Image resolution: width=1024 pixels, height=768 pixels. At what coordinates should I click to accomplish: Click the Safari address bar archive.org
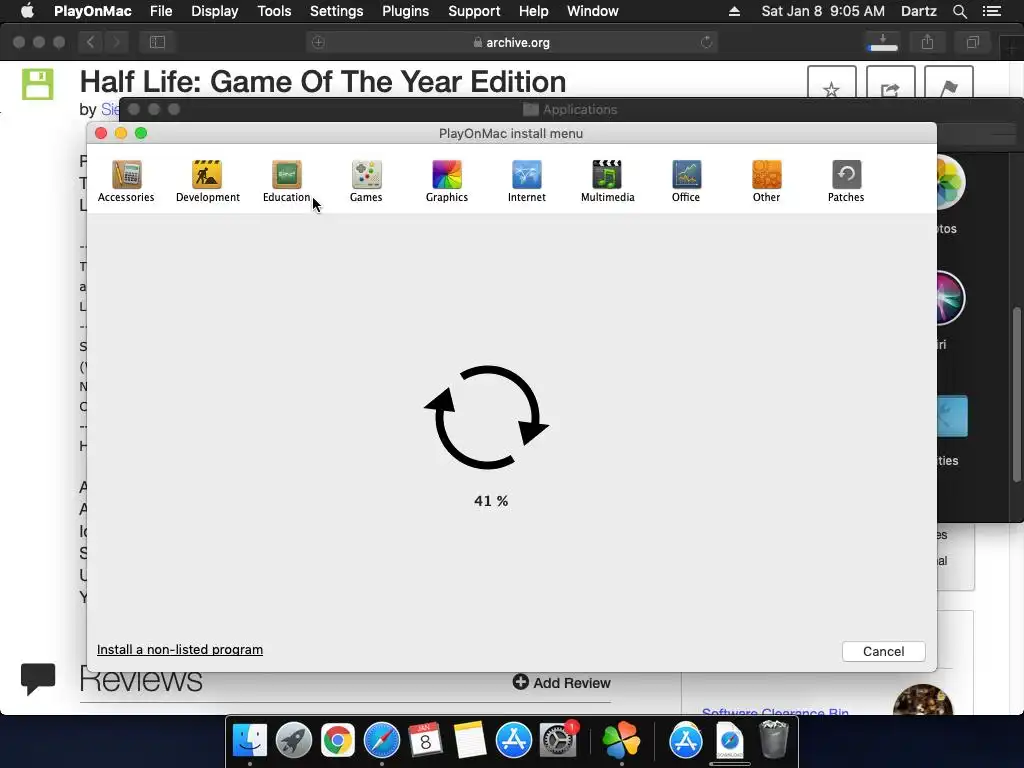[x=511, y=42]
